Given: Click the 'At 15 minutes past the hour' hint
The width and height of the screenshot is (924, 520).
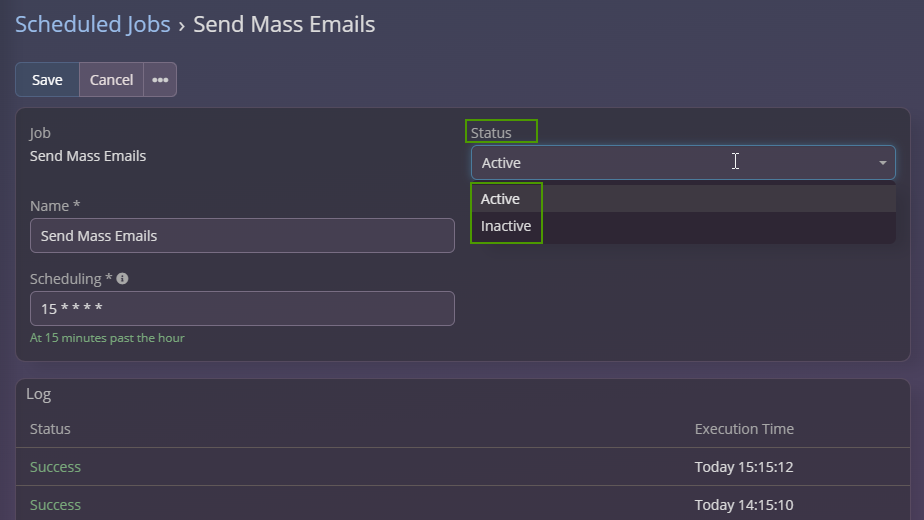Looking at the screenshot, I should click(107, 338).
